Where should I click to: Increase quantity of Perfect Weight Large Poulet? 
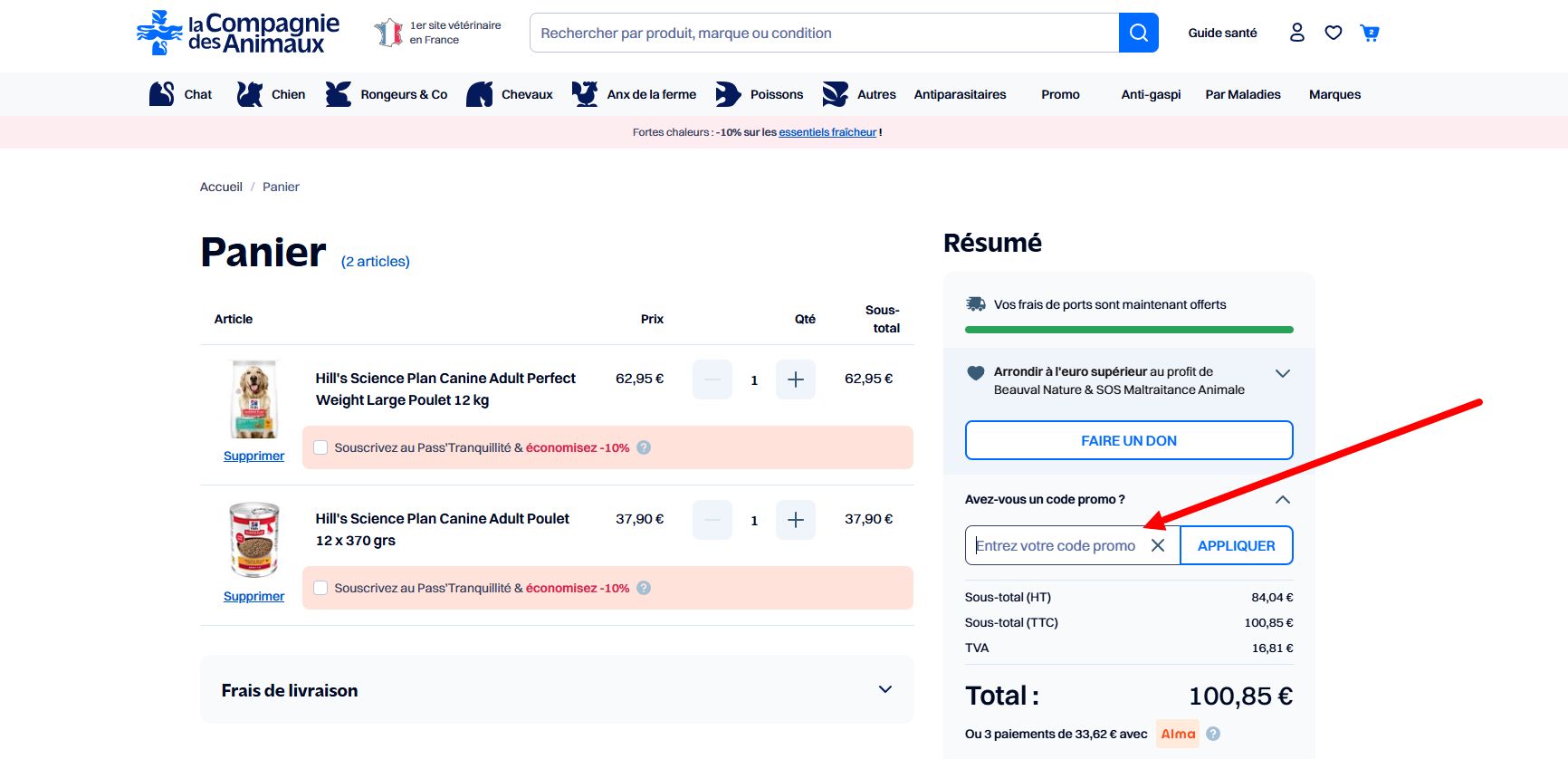796,379
